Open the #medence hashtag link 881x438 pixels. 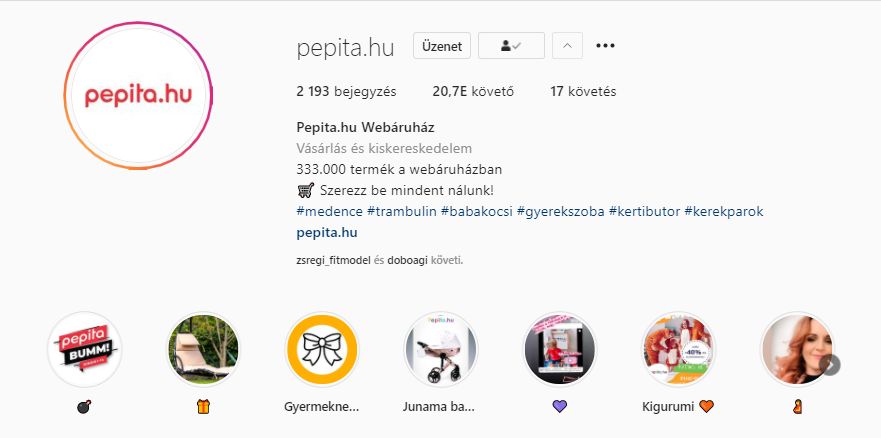330,212
